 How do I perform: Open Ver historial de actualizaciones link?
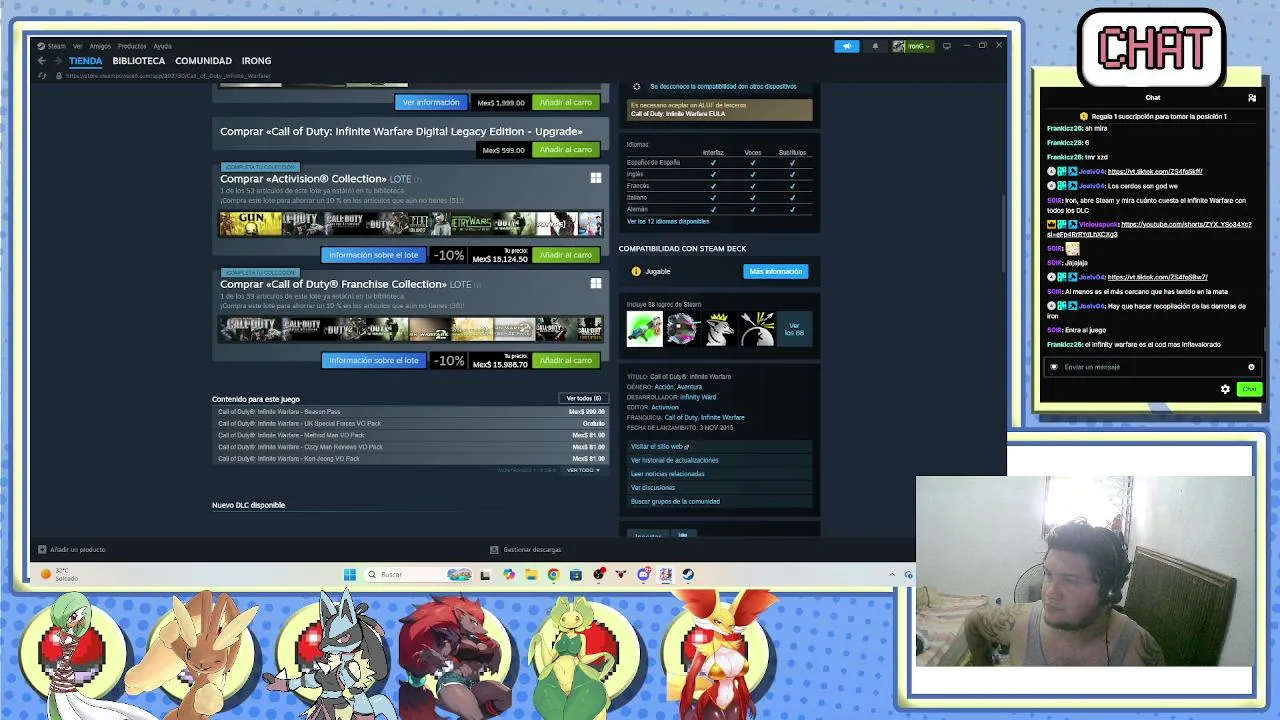point(674,460)
